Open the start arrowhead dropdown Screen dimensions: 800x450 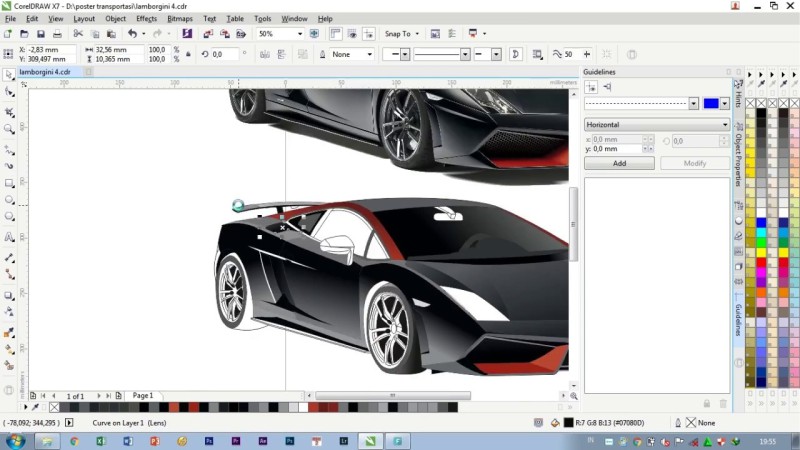(x=405, y=54)
